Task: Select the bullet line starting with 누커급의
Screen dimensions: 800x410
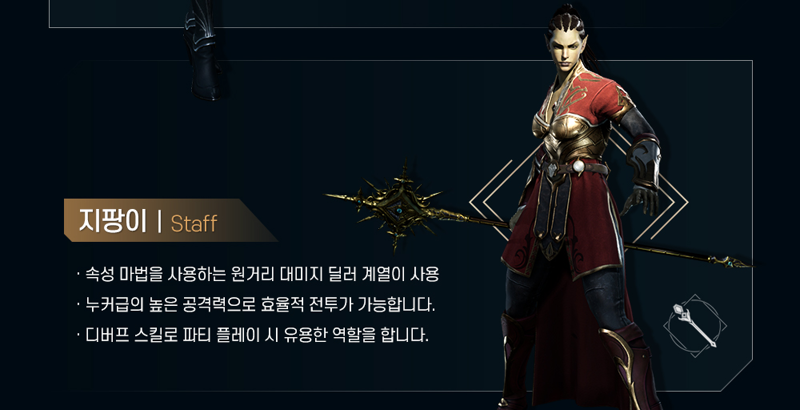Action: (256, 305)
